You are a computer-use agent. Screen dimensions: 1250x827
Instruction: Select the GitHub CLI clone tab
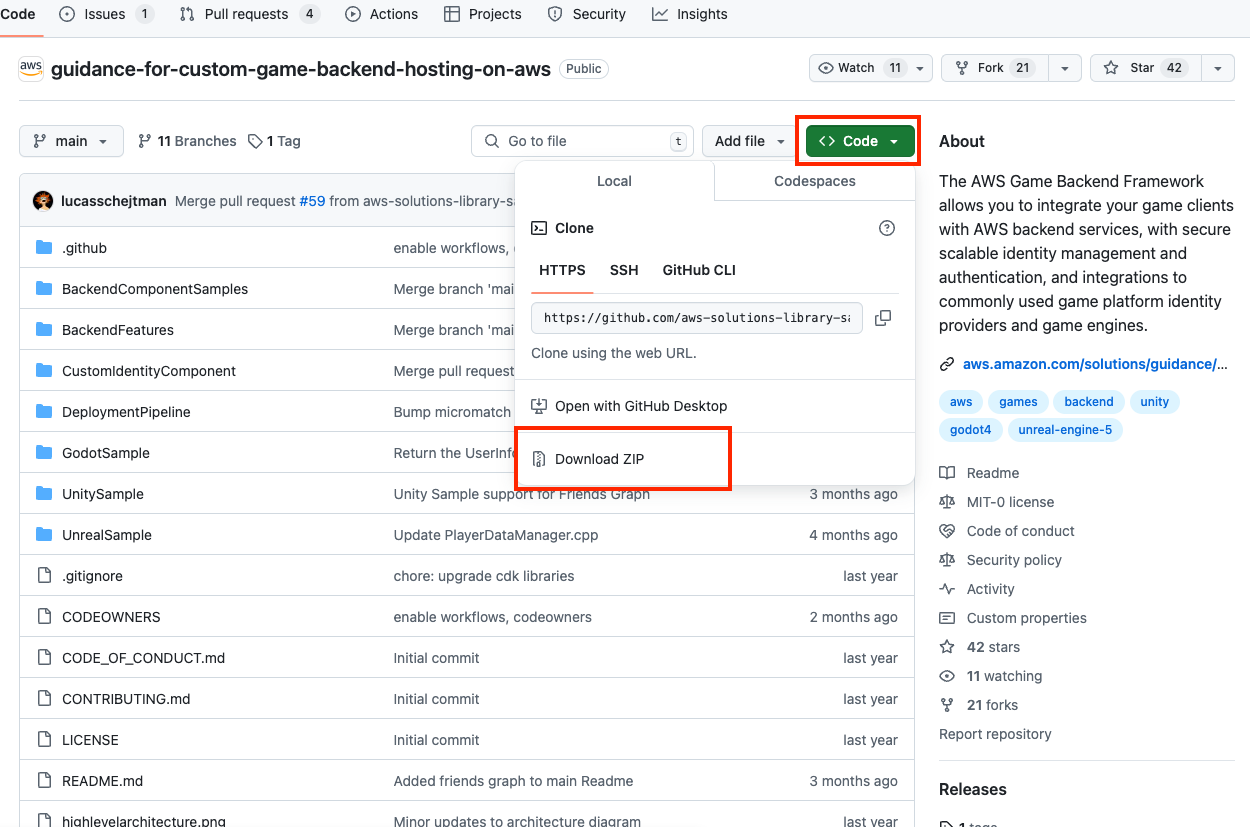(x=699, y=270)
